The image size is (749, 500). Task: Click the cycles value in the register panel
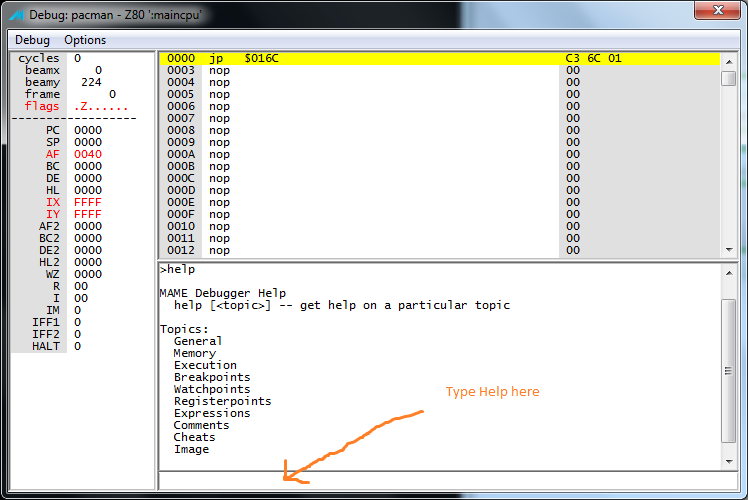tap(77, 58)
